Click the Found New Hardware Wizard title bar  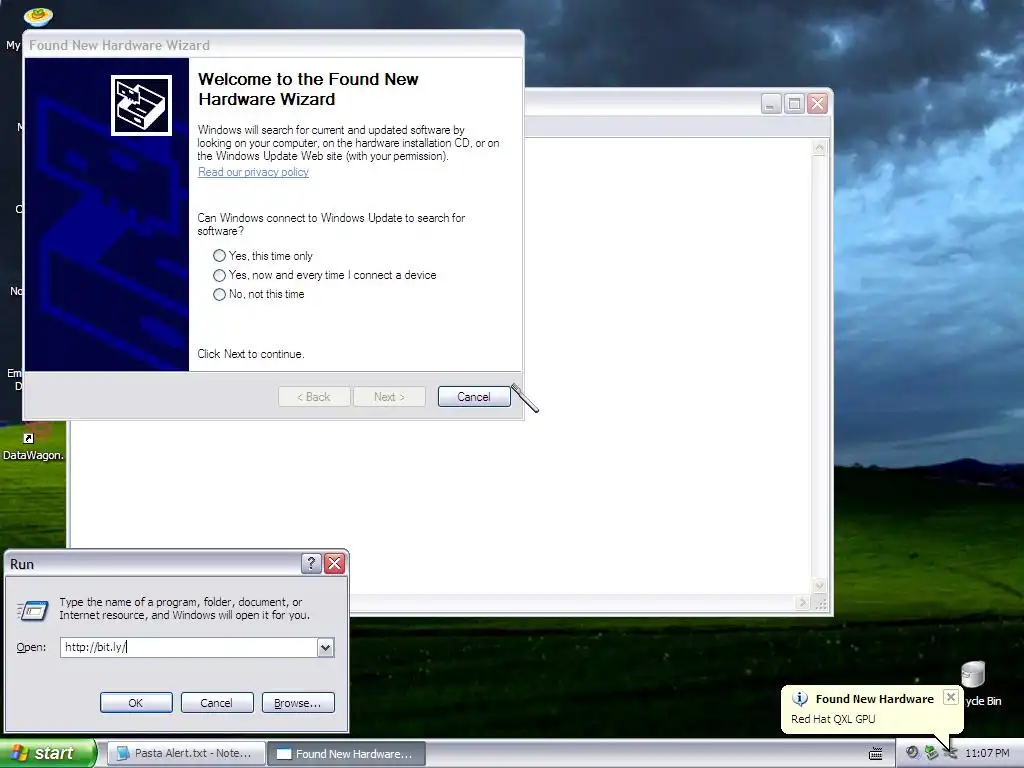[x=273, y=45]
